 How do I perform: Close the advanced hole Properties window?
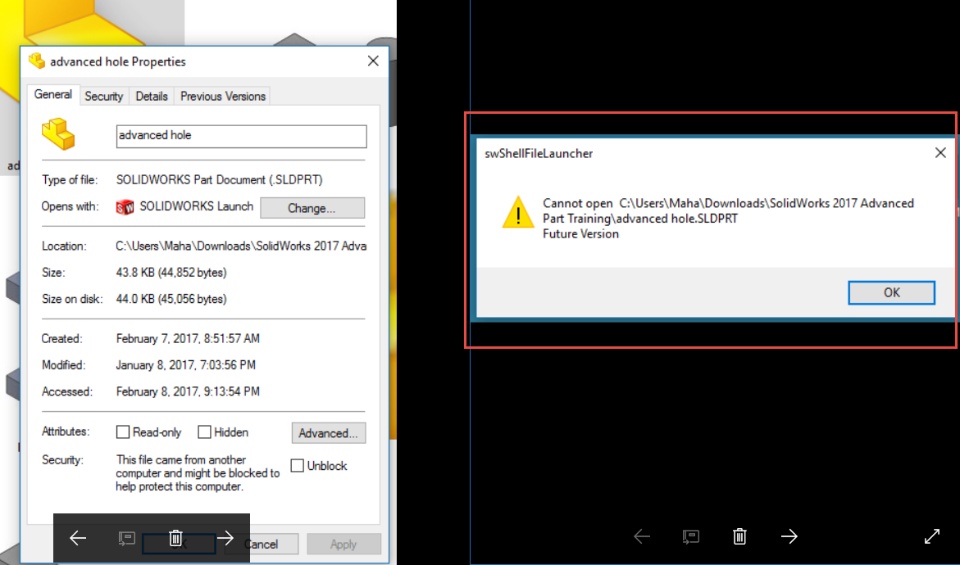tap(373, 61)
